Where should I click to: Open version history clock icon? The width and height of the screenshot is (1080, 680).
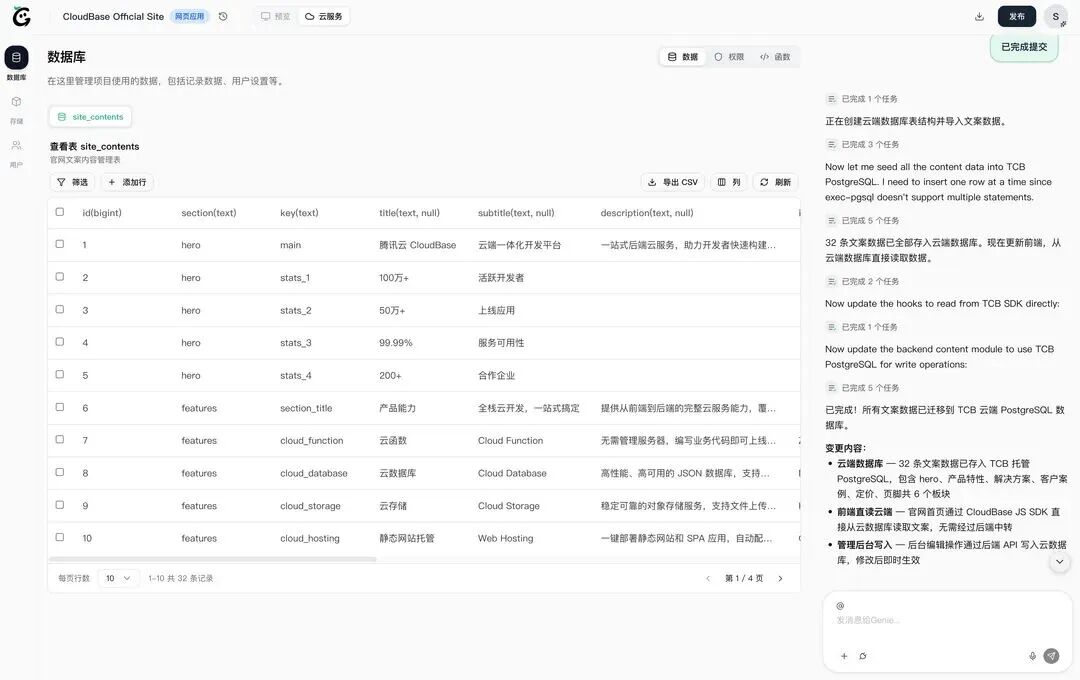(x=223, y=17)
